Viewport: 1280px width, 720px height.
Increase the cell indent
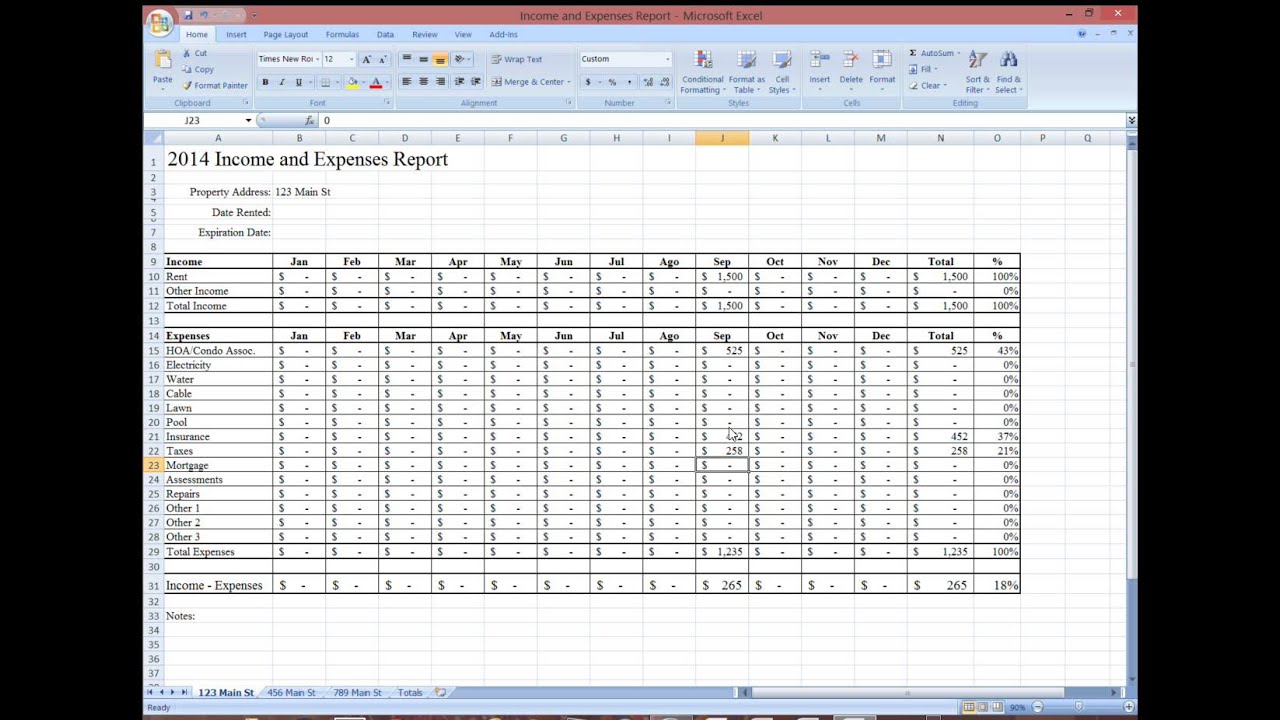point(475,82)
